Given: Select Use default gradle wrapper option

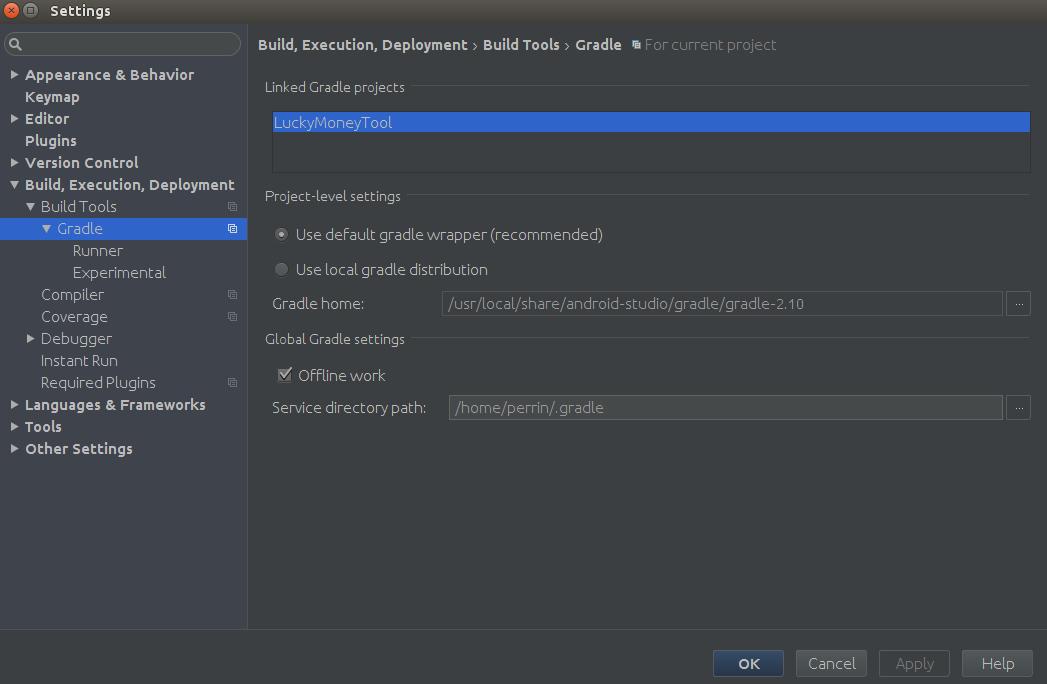Looking at the screenshot, I should point(282,234).
